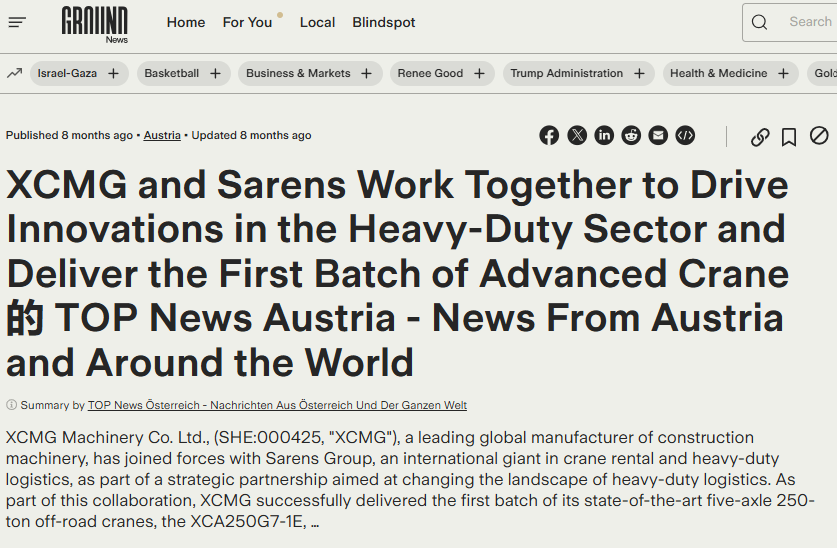Share article on Reddit

coord(631,136)
